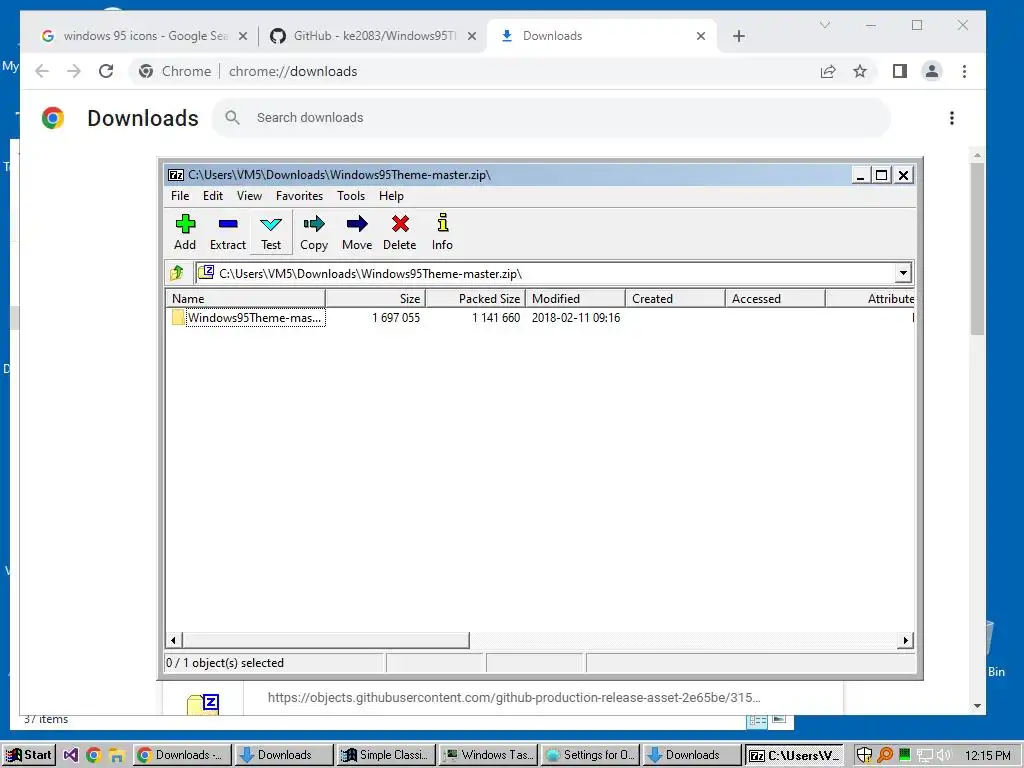Click the zip file icon in downloads list
1024x768 pixels.
203,704
